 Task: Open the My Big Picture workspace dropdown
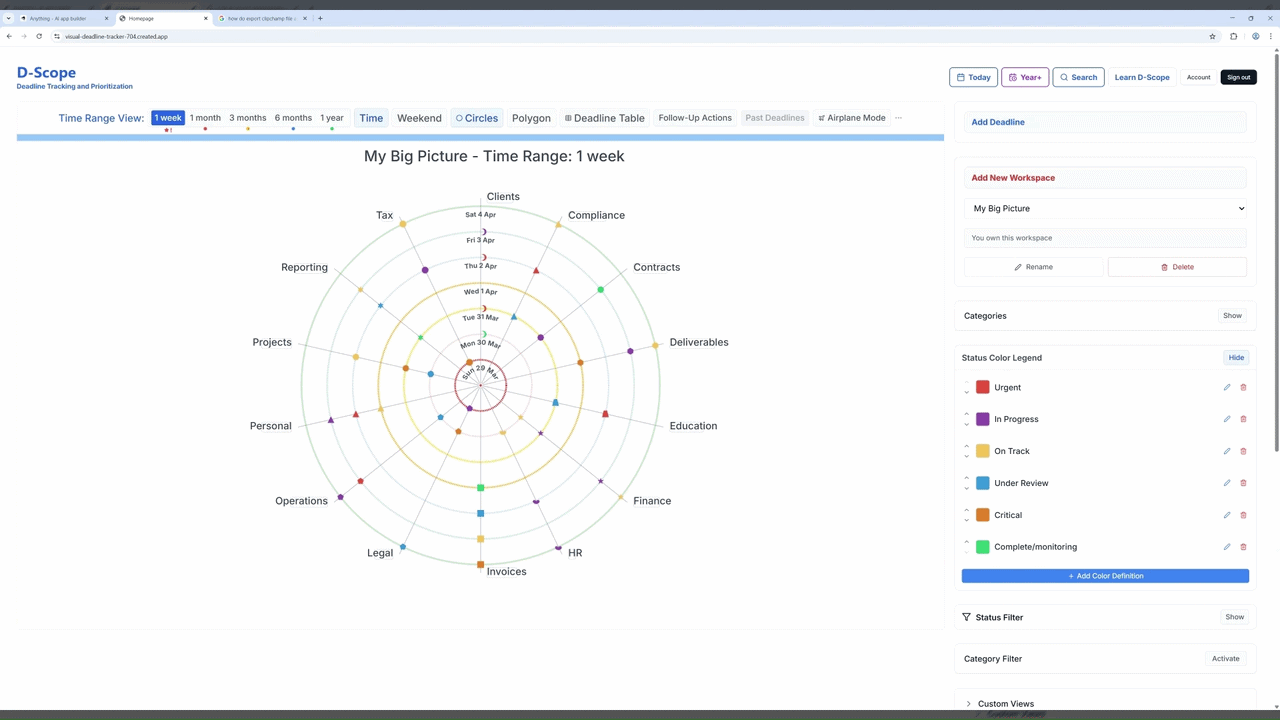tap(1105, 208)
